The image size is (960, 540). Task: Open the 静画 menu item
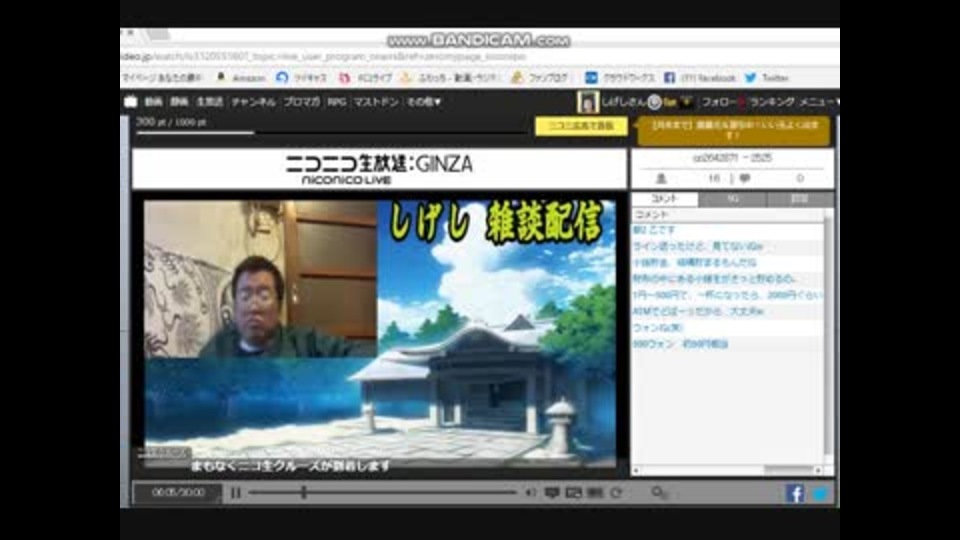click(179, 102)
